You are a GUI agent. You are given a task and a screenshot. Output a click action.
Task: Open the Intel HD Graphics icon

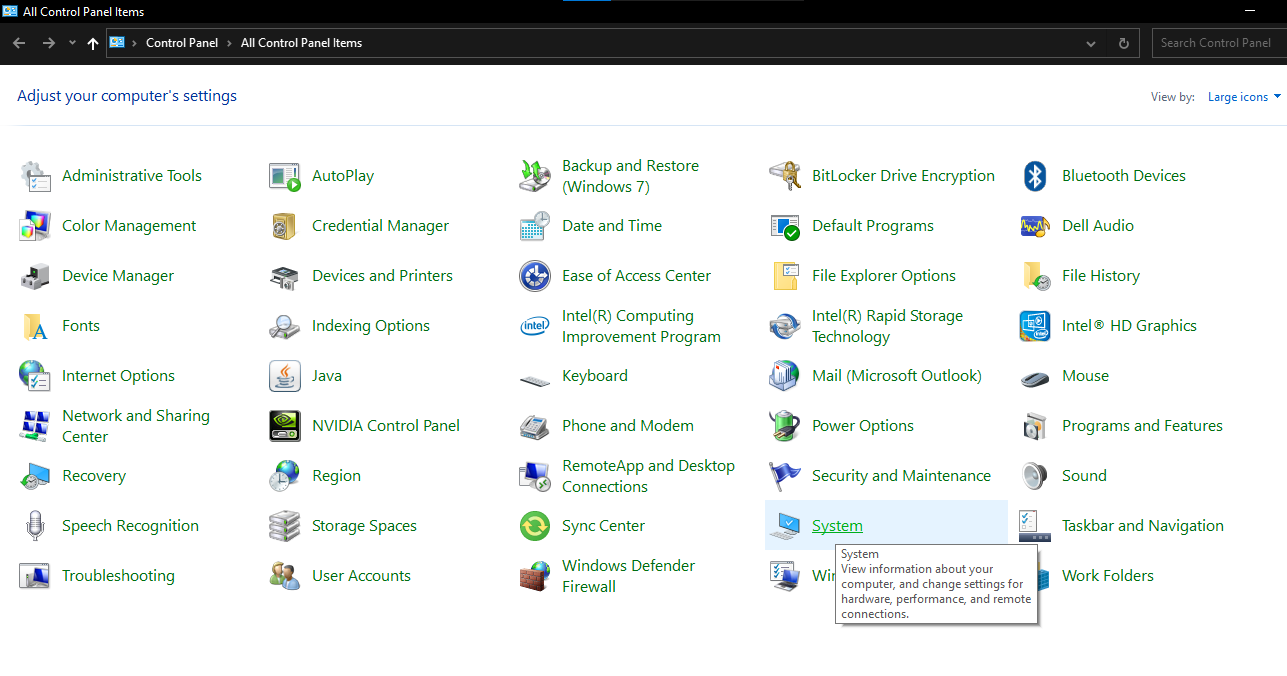click(x=1035, y=326)
